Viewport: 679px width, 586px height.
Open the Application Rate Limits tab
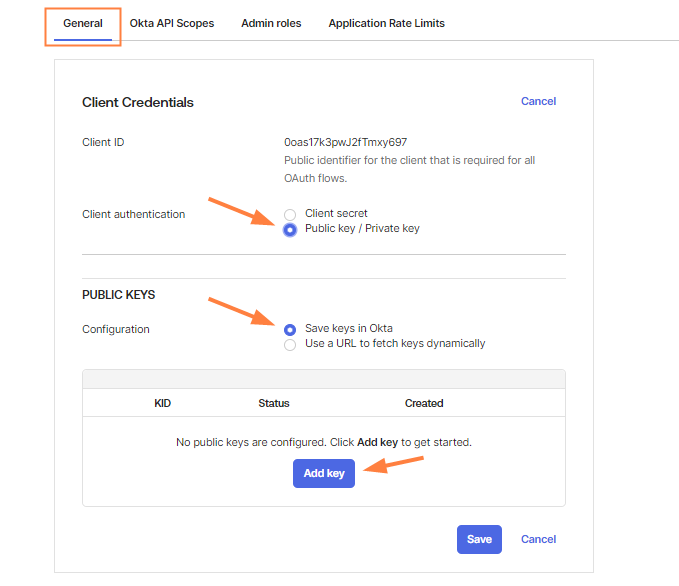point(386,23)
